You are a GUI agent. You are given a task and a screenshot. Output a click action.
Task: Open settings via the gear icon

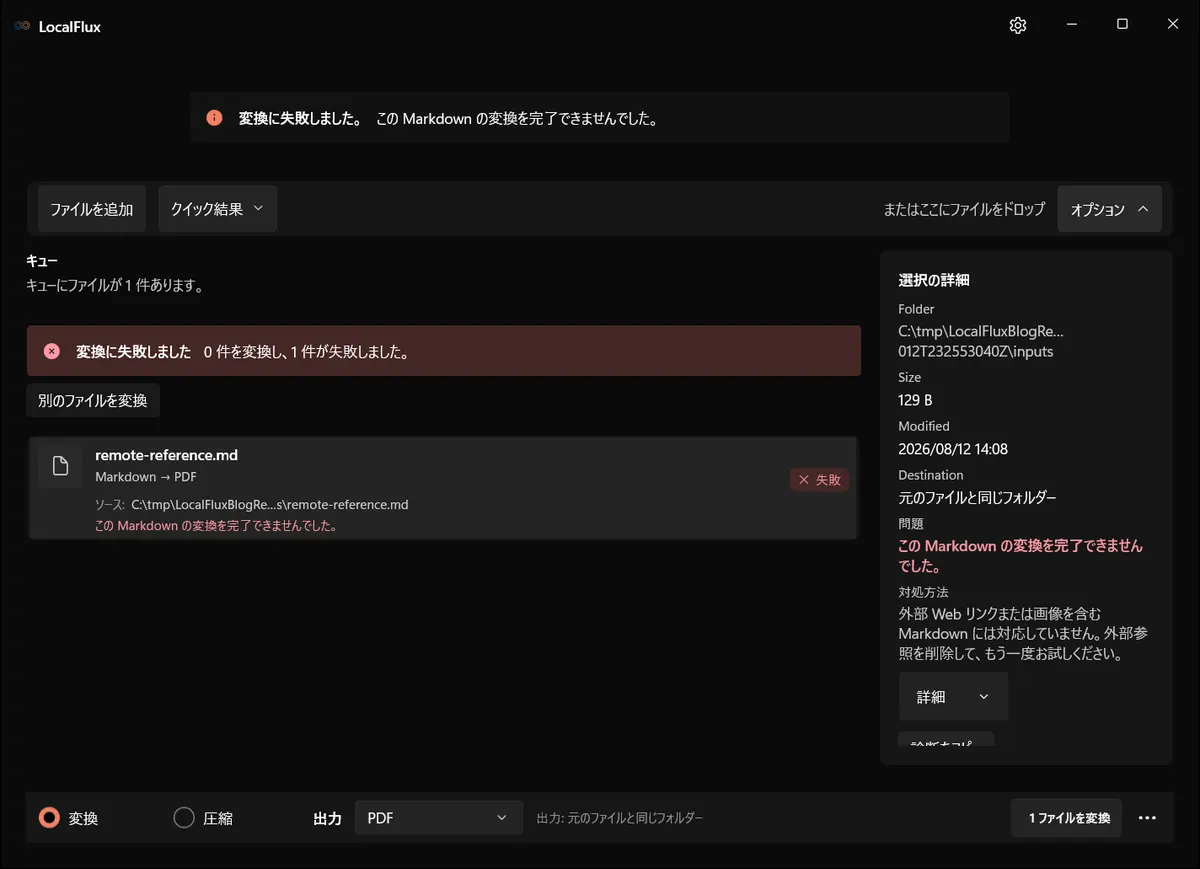click(x=1018, y=26)
